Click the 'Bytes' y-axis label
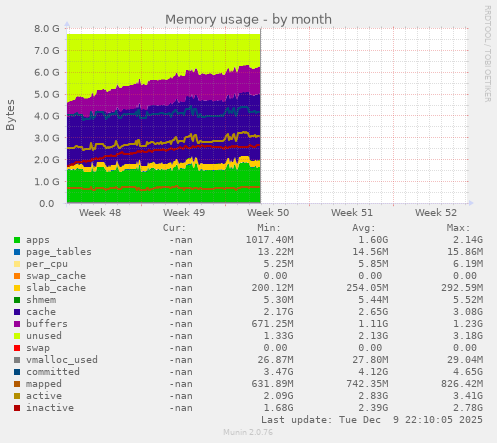 pyautogui.click(x=10, y=115)
